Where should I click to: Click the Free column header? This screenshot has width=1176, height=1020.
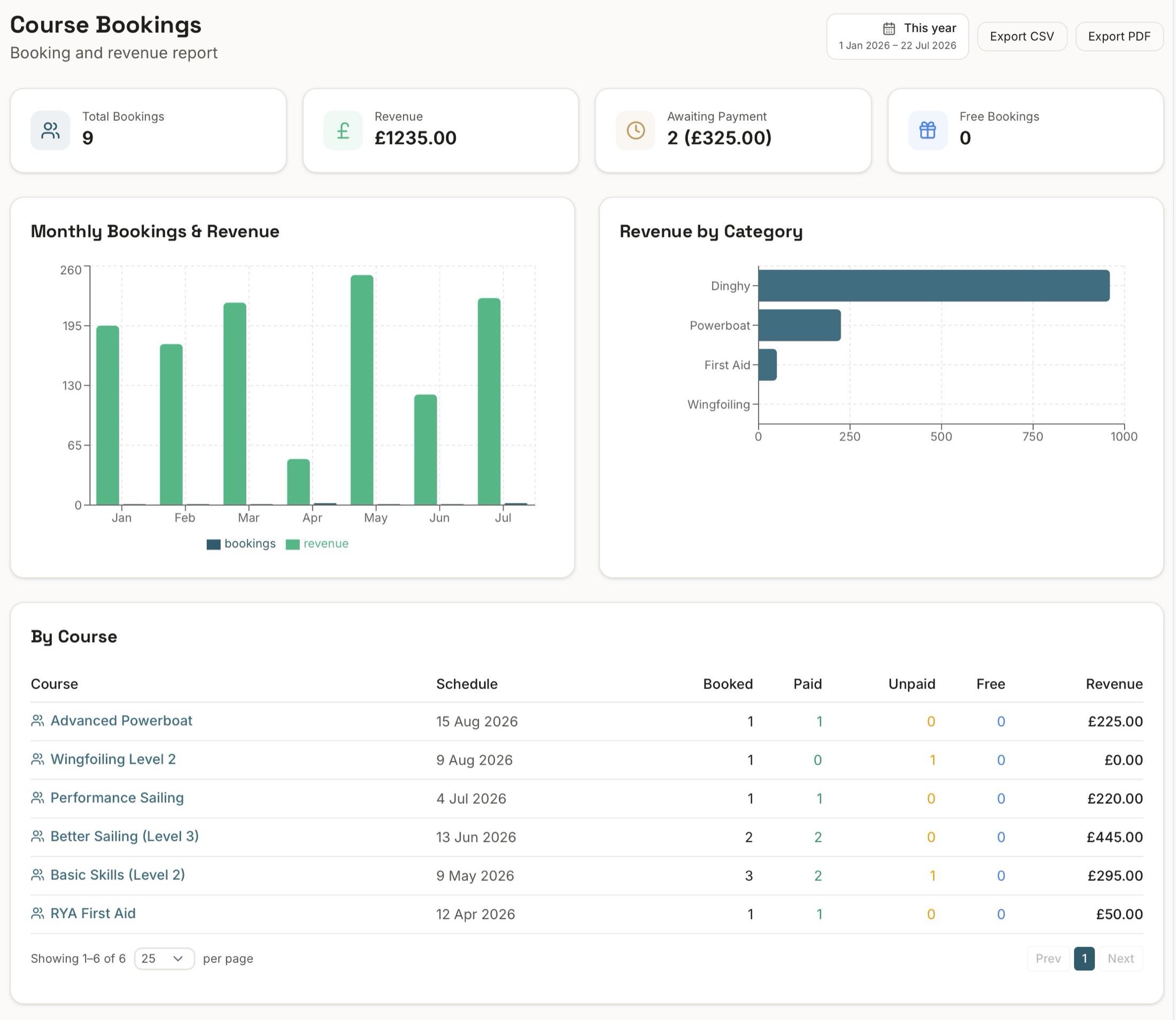[991, 684]
